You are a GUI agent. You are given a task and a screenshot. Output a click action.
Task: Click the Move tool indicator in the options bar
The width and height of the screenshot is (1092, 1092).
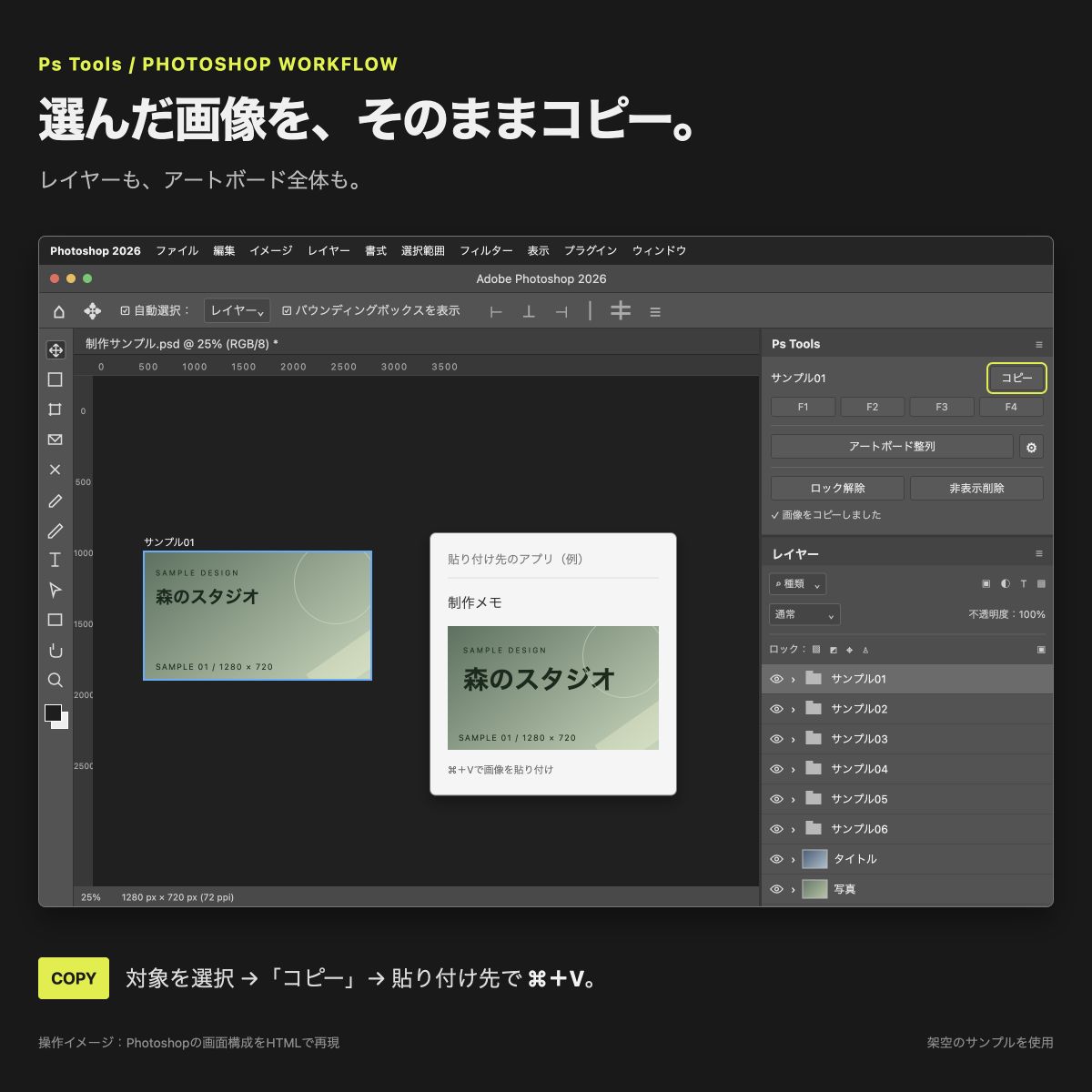[x=92, y=311]
